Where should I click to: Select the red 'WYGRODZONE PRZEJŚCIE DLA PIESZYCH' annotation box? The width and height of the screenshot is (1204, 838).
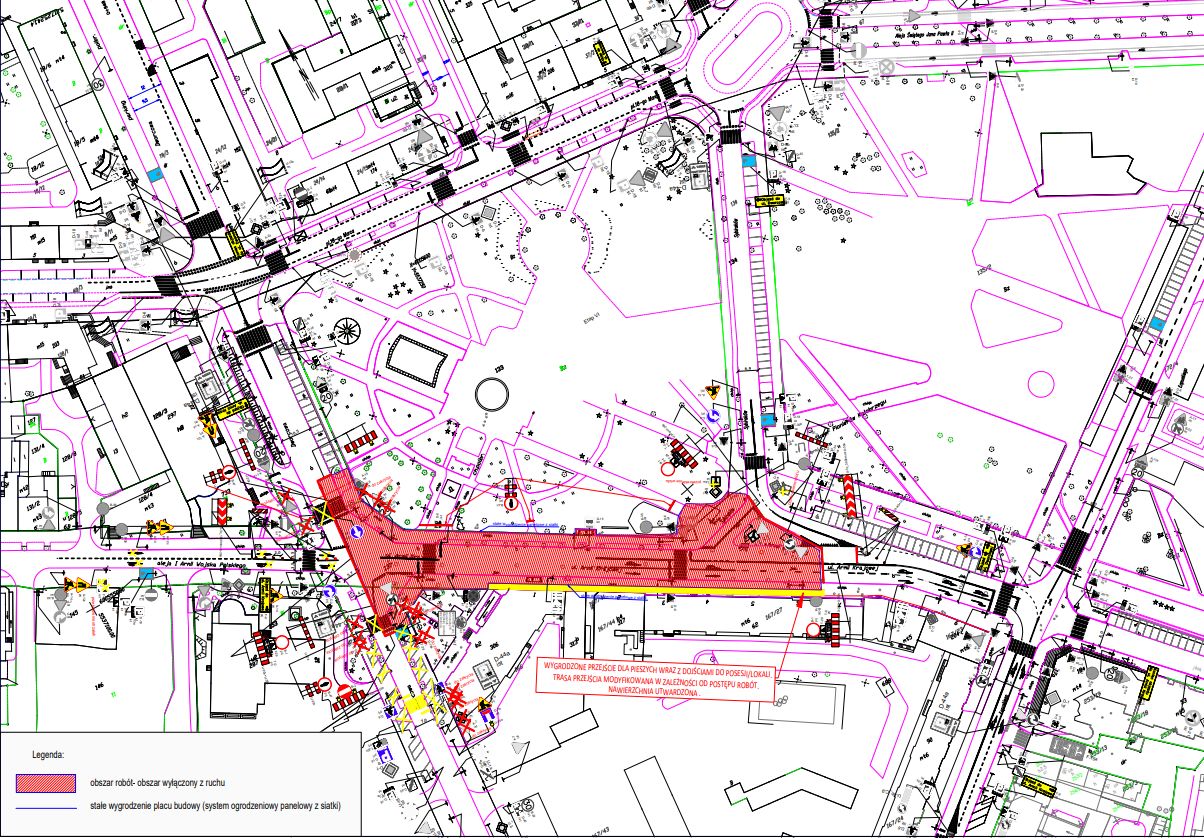[x=657, y=679]
